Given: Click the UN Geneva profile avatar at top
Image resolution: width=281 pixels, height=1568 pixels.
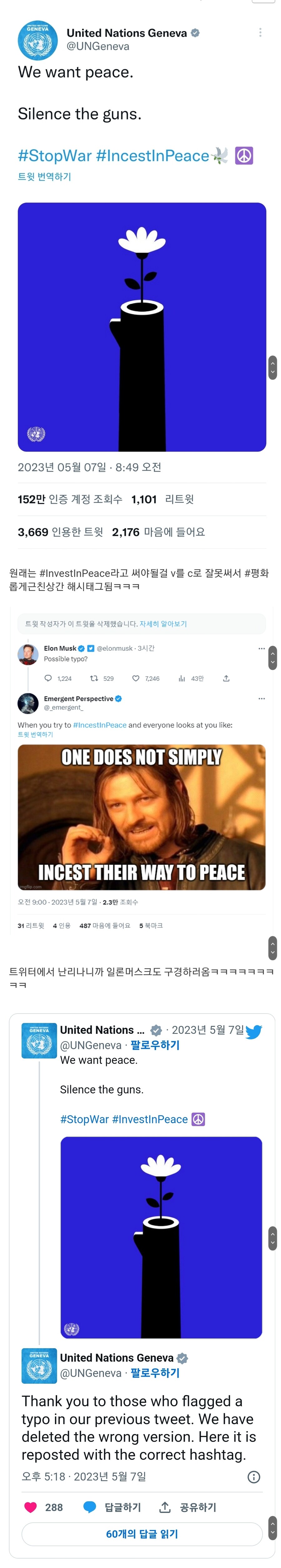Looking at the screenshot, I should click(x=38, y=40).
